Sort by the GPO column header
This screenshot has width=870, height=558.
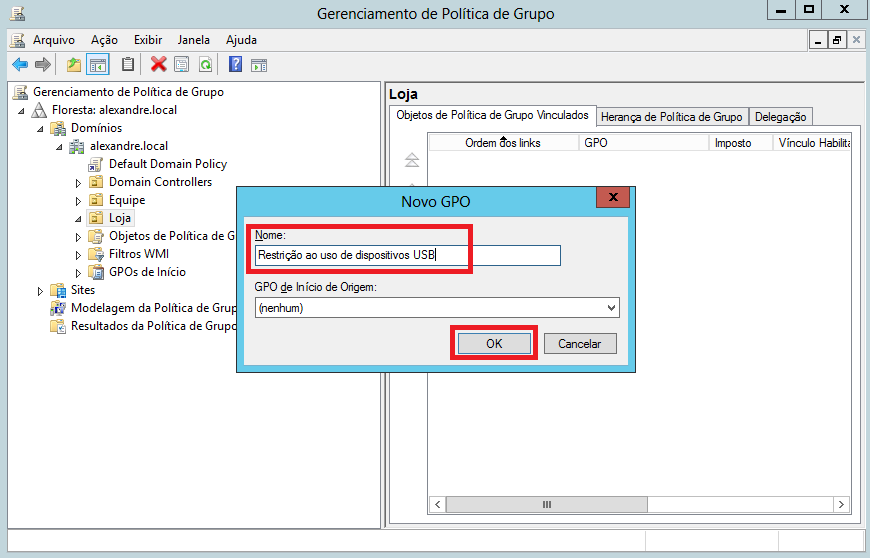[x=644, y=143]
